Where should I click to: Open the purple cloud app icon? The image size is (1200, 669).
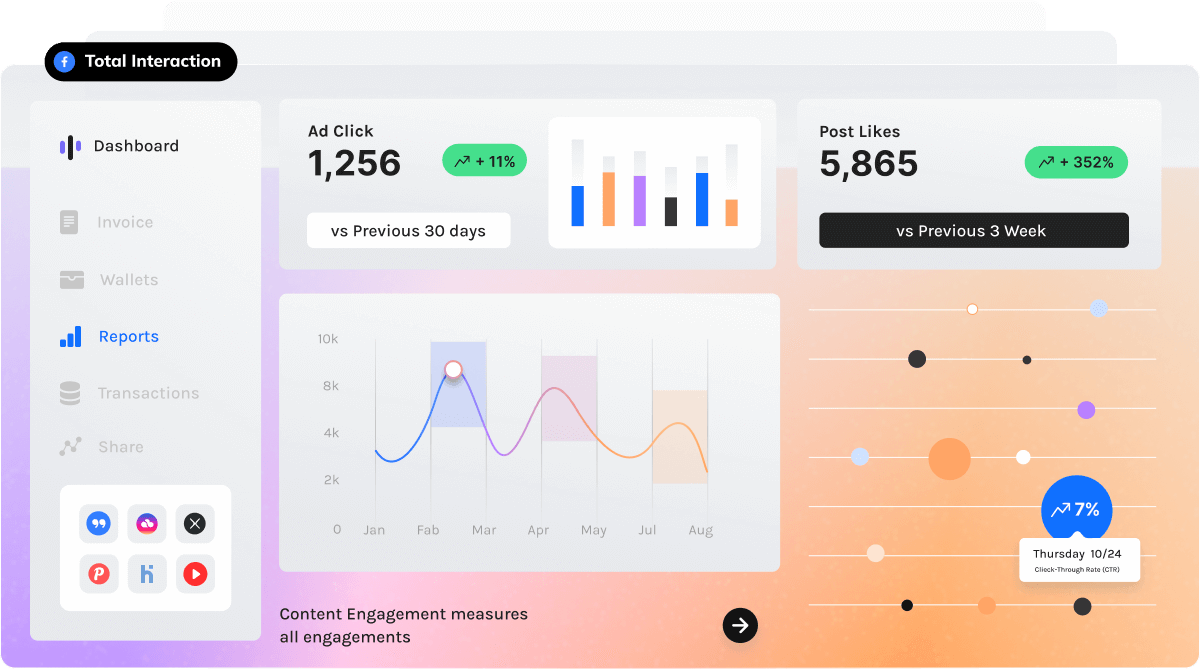pyautogui.click(x=146, y=522)
